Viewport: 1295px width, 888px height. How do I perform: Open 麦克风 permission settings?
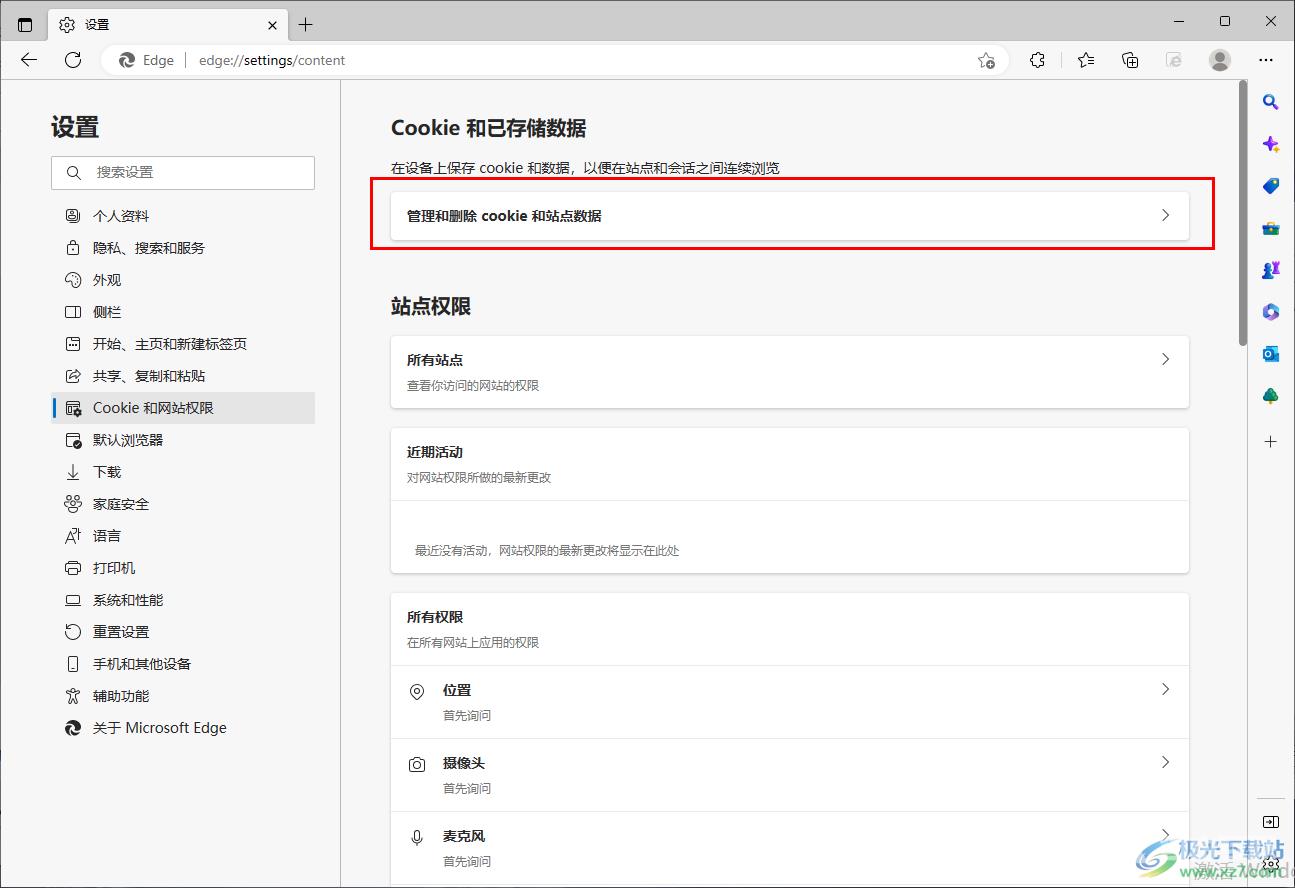(790, 848)
